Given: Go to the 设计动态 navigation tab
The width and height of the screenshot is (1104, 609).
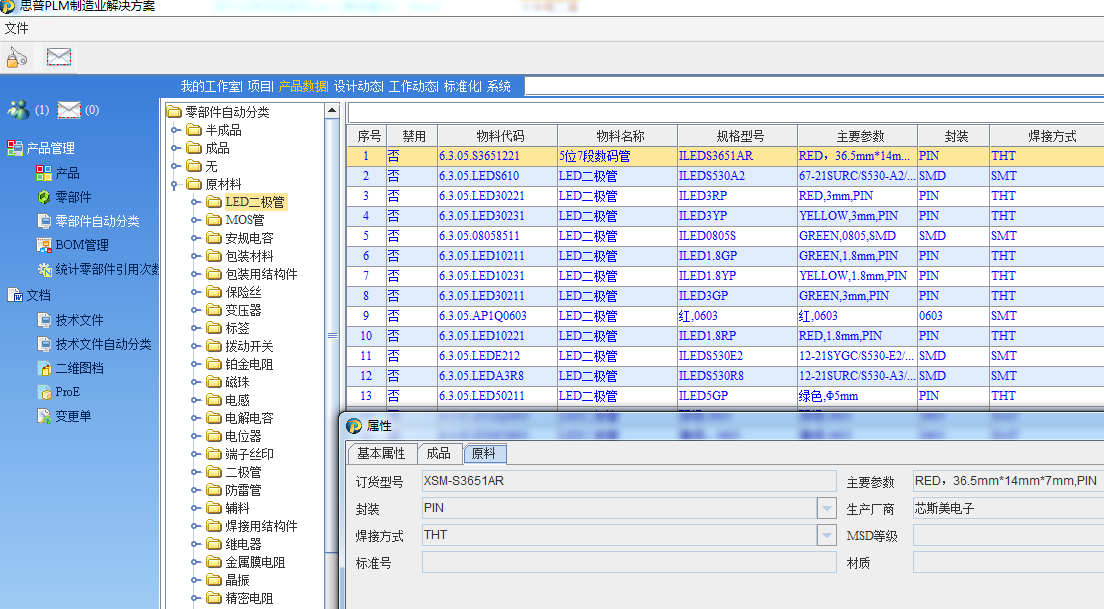Looking at the screenshot, I should pyautogui.click(x=358, y=86).
